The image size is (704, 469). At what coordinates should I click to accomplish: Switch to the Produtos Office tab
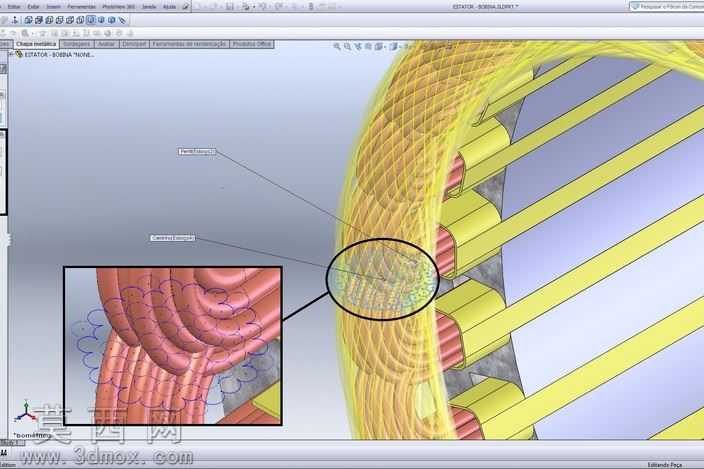tap(252, 44)
